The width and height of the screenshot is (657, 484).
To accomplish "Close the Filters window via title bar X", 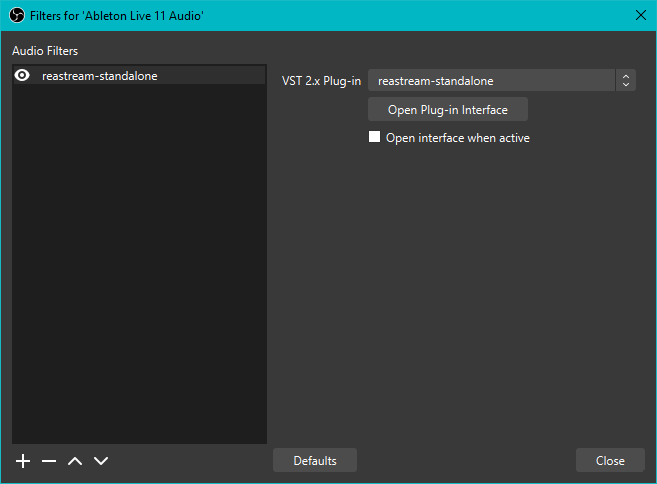I will 641,14.
